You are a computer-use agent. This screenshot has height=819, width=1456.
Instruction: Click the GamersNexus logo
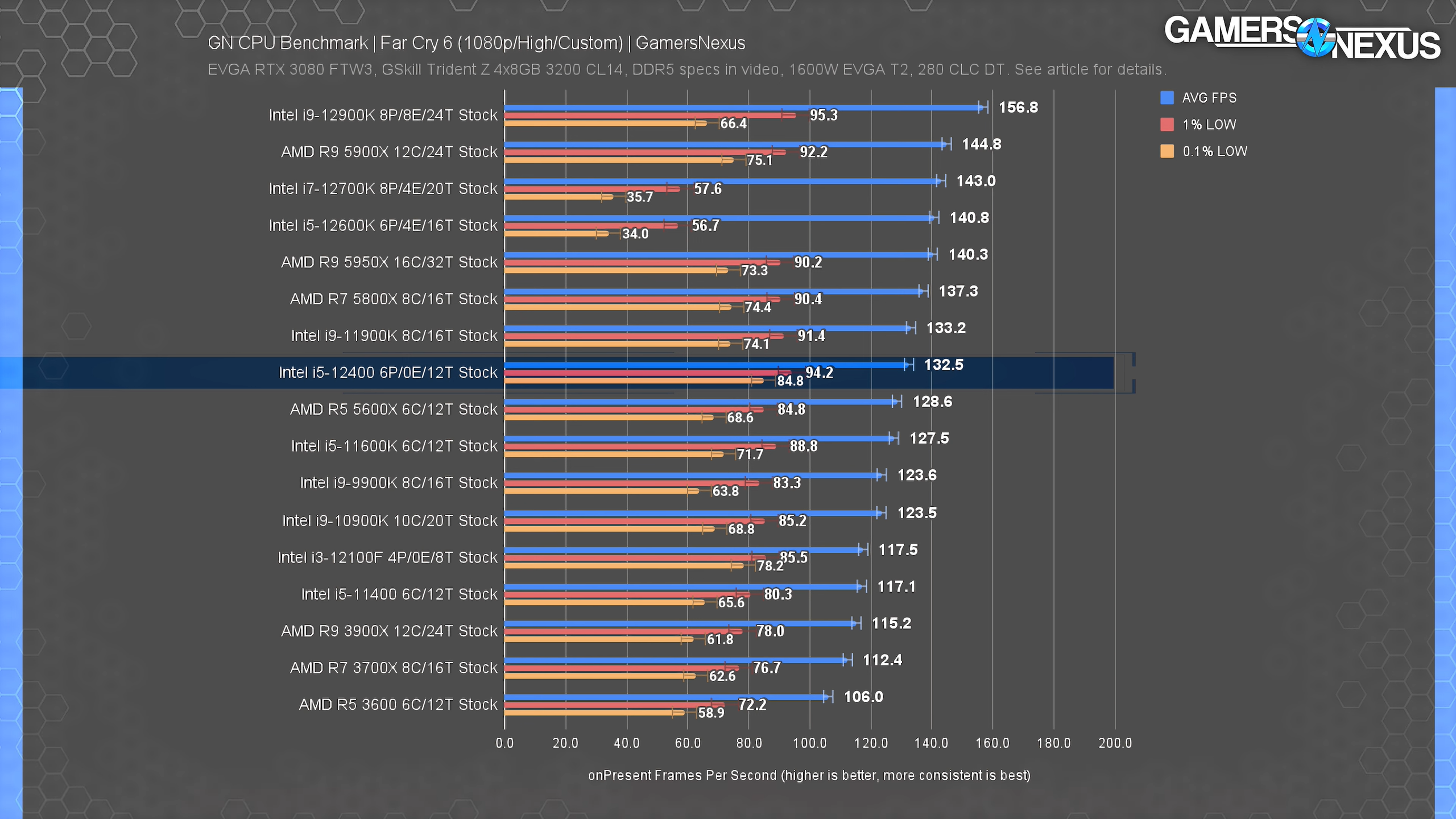click(x=1302, y=38)
